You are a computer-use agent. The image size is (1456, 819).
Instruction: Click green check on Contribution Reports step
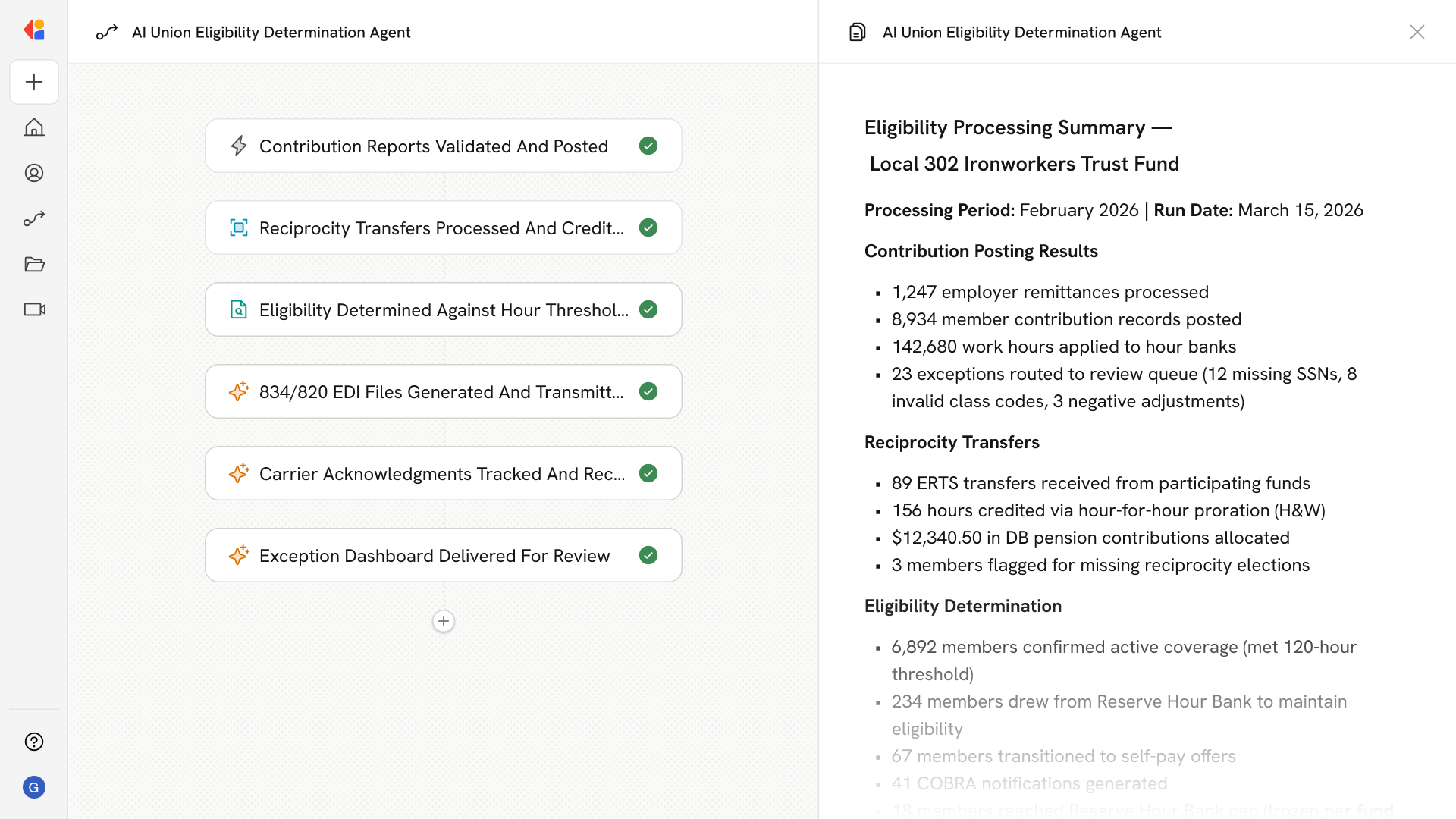[x=648, y=146]
